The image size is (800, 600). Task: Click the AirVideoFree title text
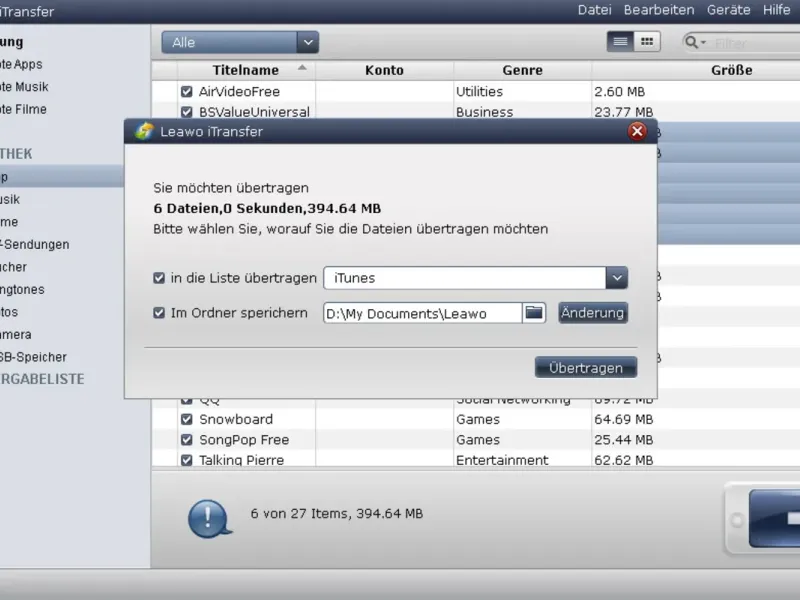click(239, 92)
